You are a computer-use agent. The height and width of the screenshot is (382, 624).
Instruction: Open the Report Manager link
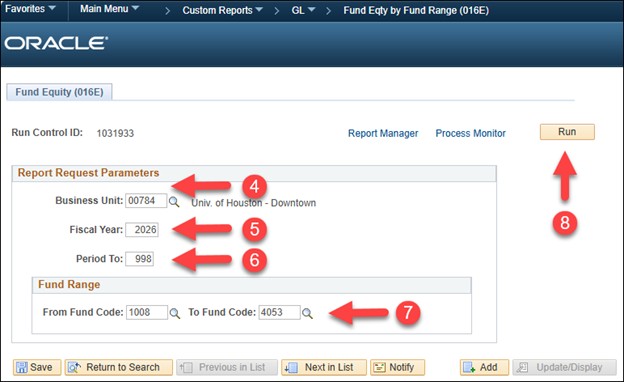click(383, 133)
